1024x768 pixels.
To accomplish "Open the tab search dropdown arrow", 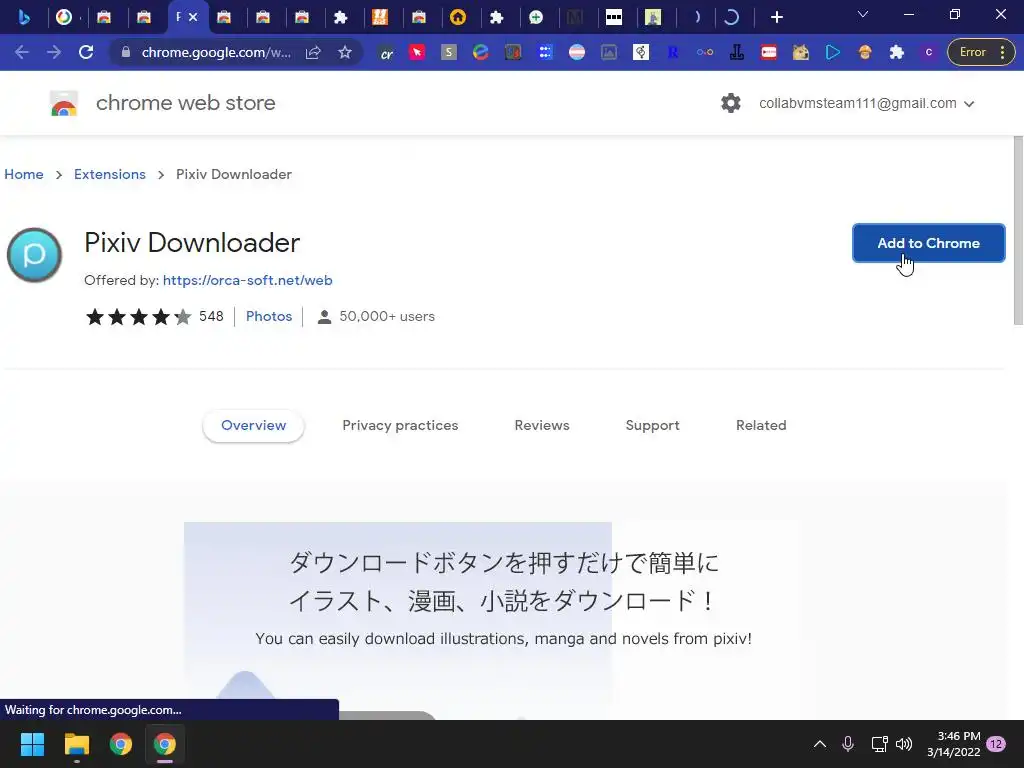I will coord(863,14).
